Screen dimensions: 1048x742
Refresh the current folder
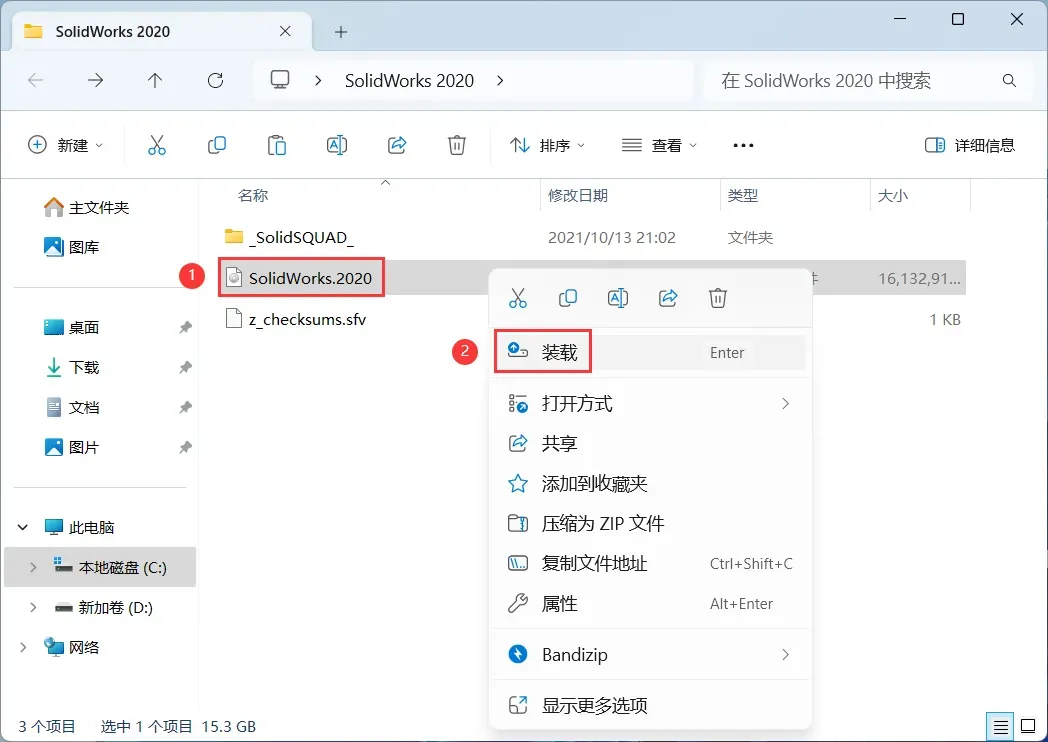pyautogui.click(x=215, y=81)
